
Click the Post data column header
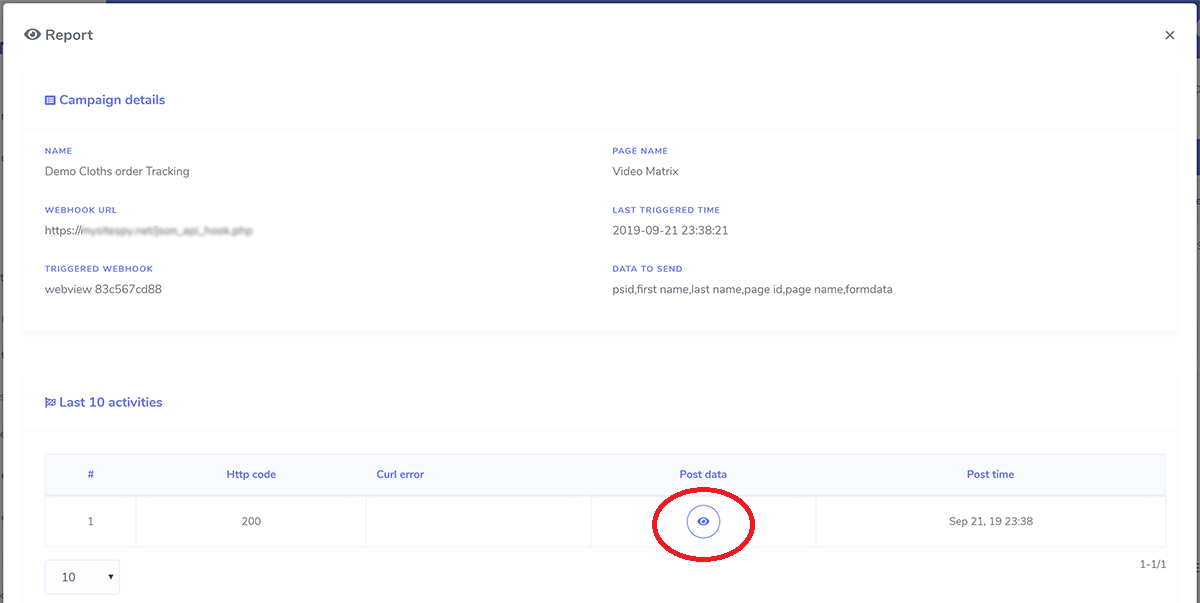(x=703, y=474)
